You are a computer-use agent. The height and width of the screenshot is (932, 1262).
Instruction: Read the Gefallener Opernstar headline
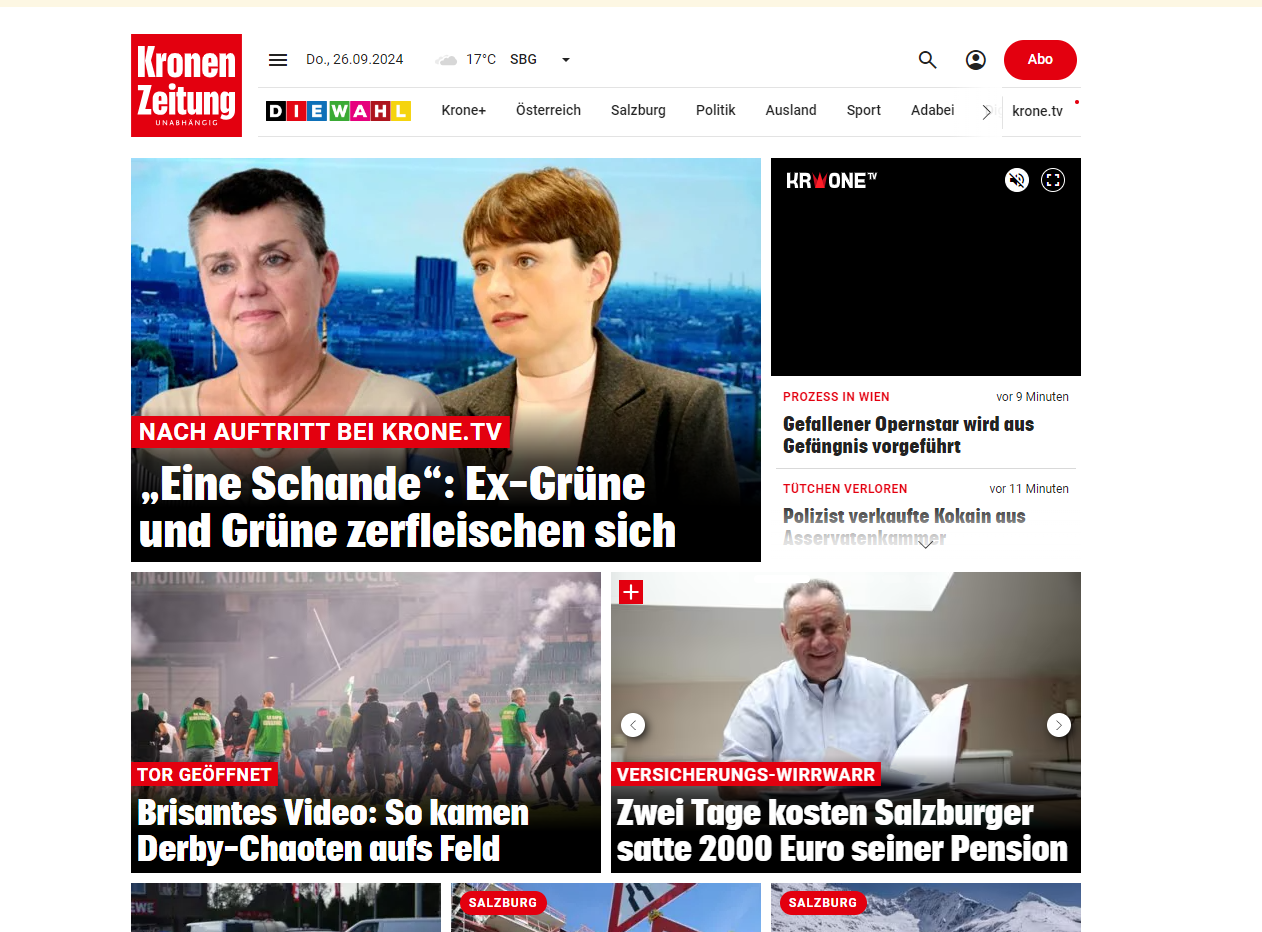[x=908, y=435]
